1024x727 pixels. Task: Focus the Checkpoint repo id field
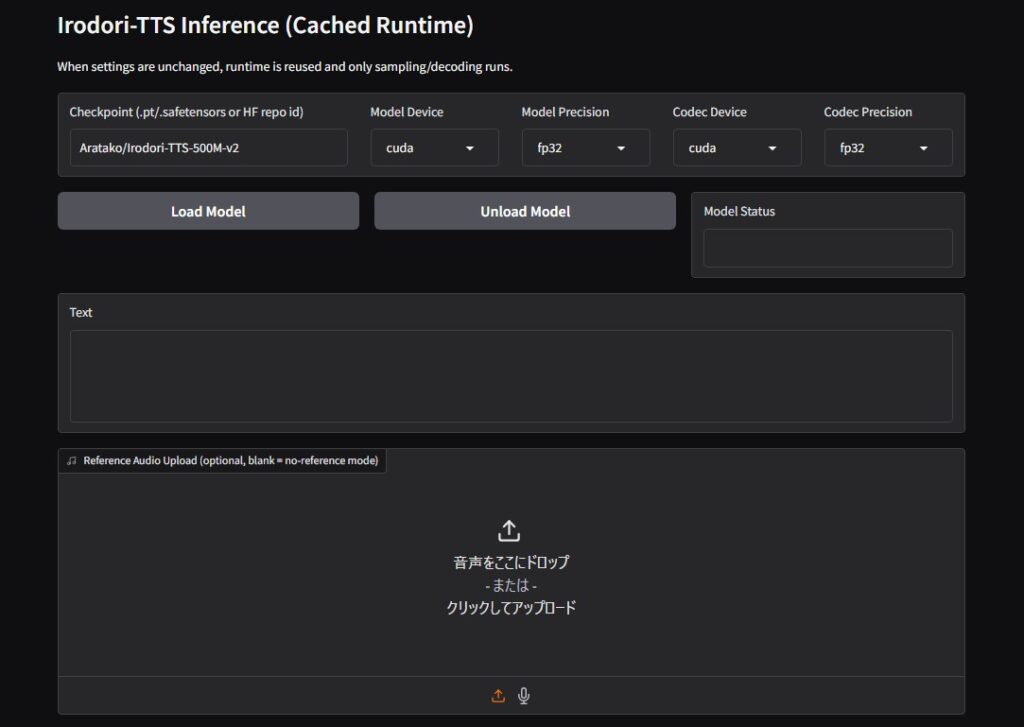(x=208, y=148)
